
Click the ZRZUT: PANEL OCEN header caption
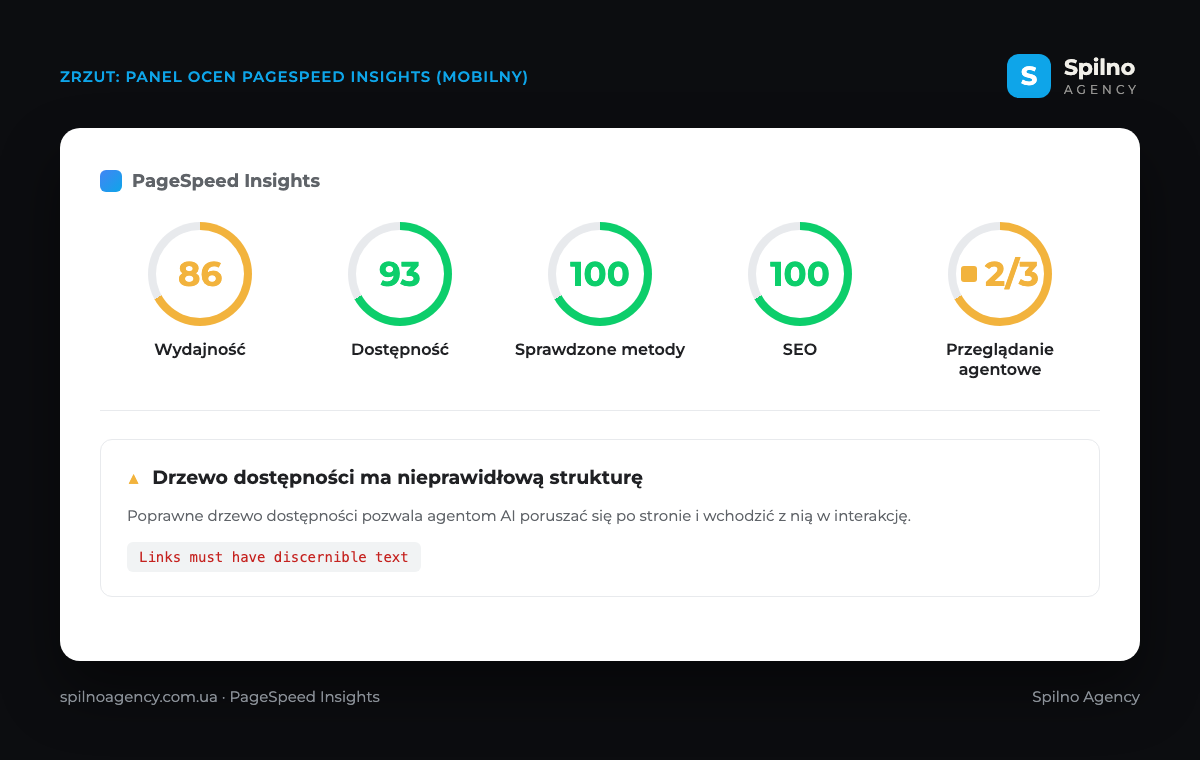coord(294,77)
